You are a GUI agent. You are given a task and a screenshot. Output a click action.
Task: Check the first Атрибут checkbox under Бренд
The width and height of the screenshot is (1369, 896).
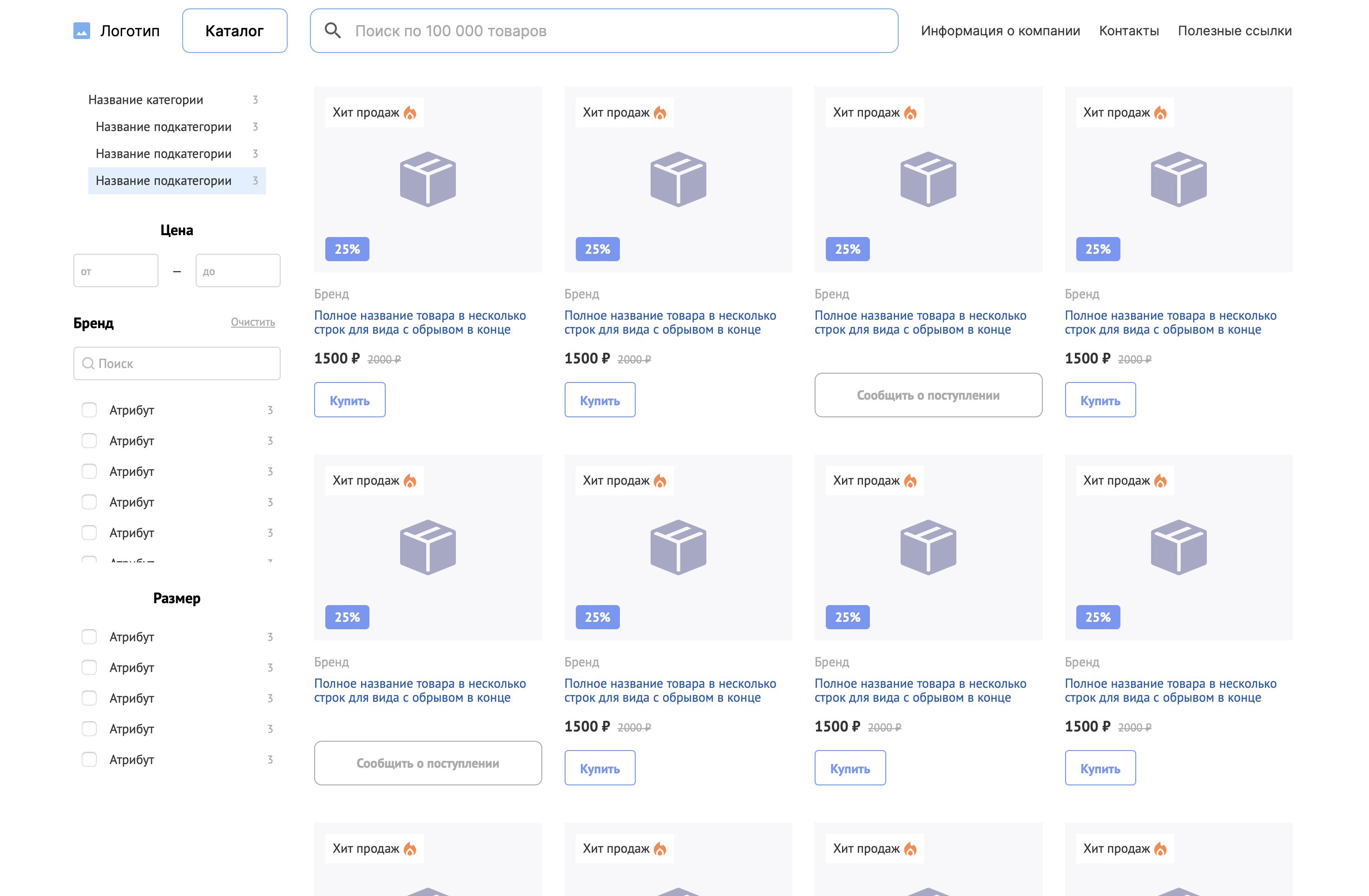89,410
